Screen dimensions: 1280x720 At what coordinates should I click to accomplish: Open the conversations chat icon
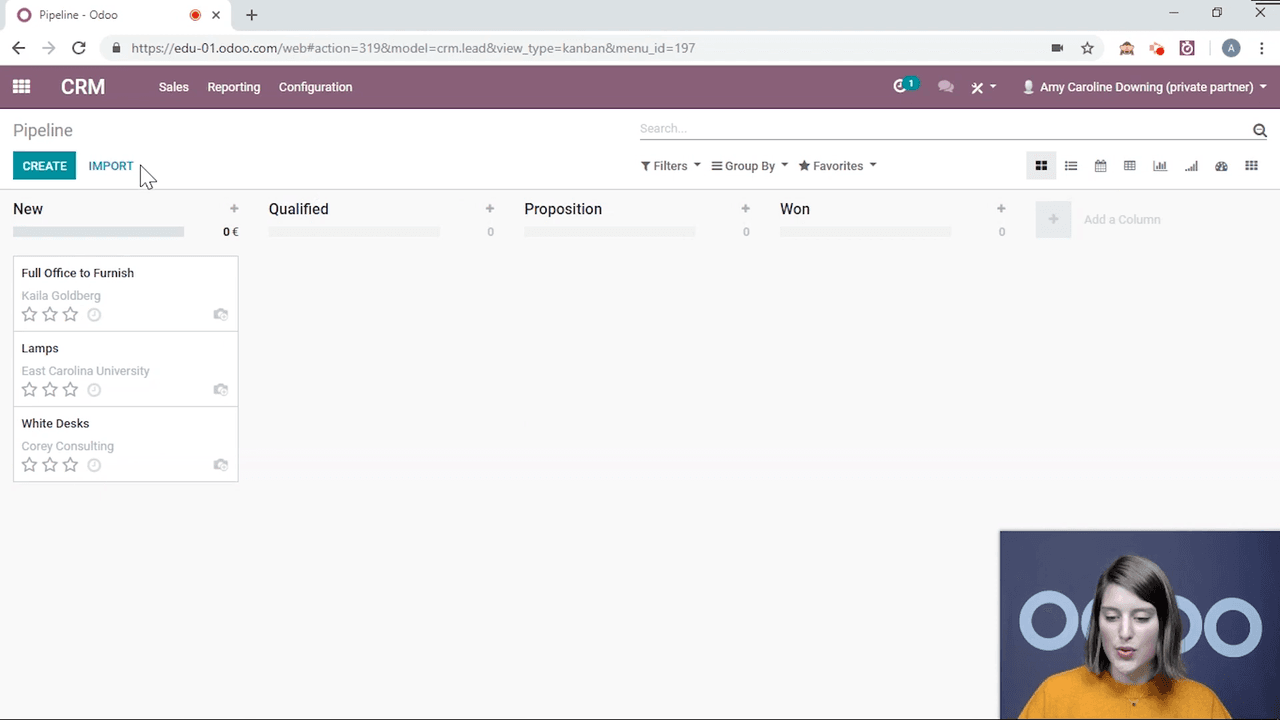click(x=945, y=87)
